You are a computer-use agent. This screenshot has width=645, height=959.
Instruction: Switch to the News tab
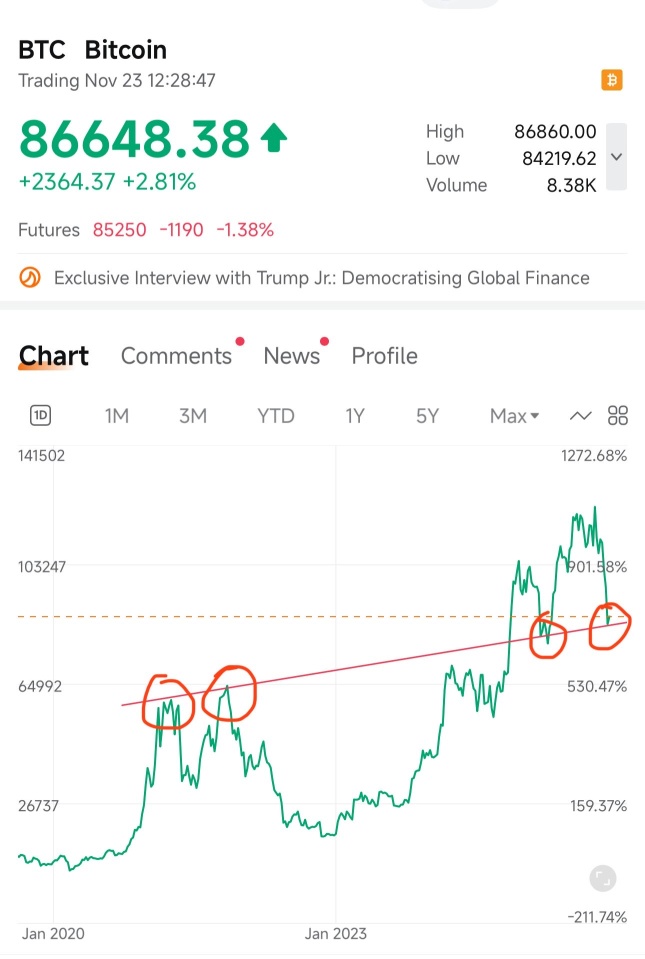tap(292, 356)
